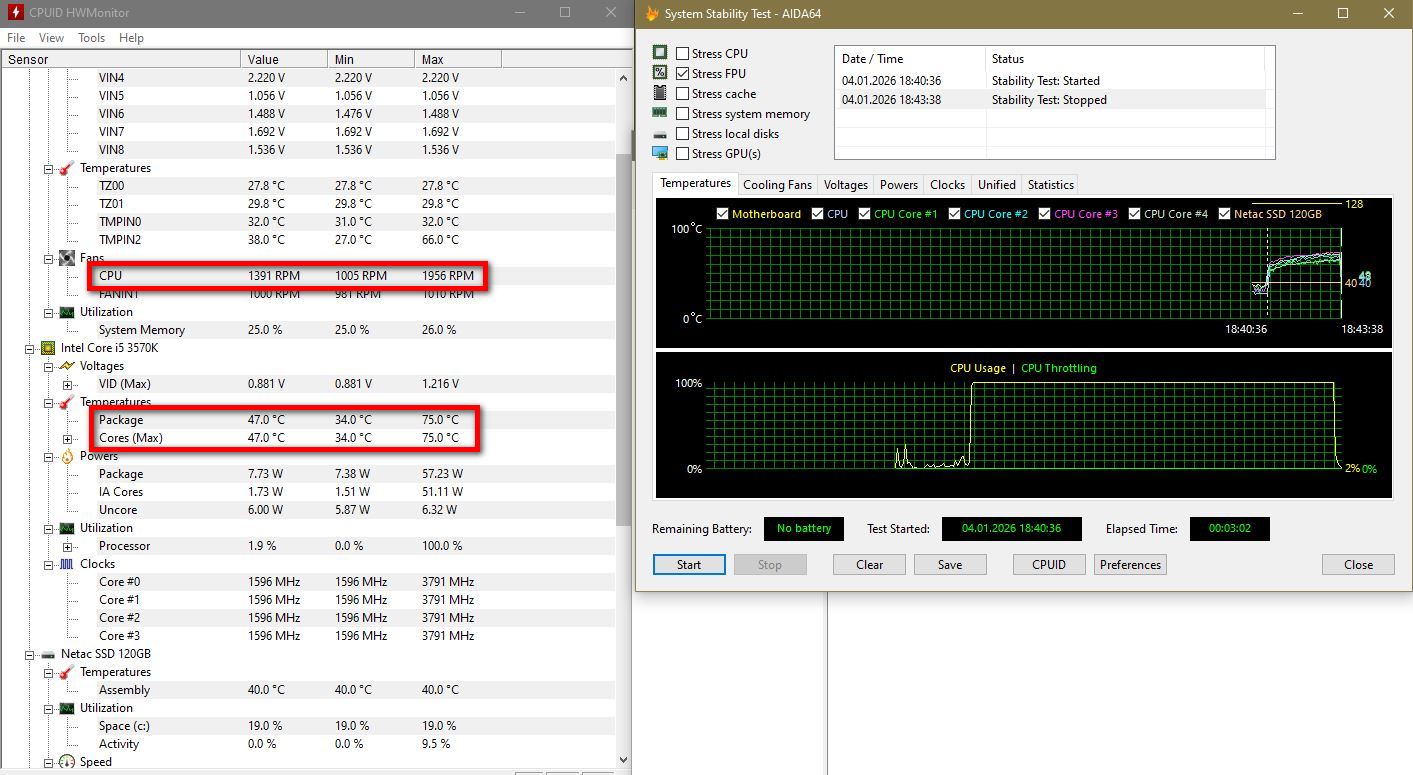Tick Stress system memory checkbox
1413x775 pixels.
click(683, 113)
